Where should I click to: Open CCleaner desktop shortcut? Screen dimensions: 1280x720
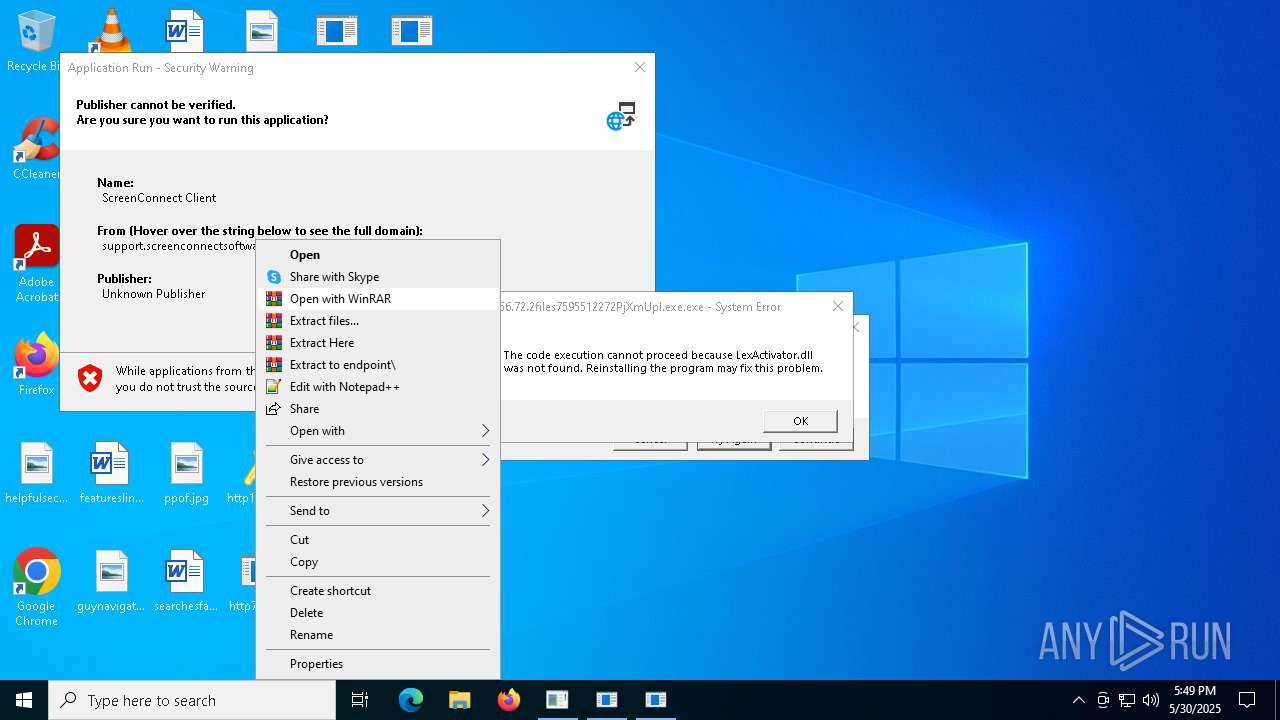pos(36,150)
